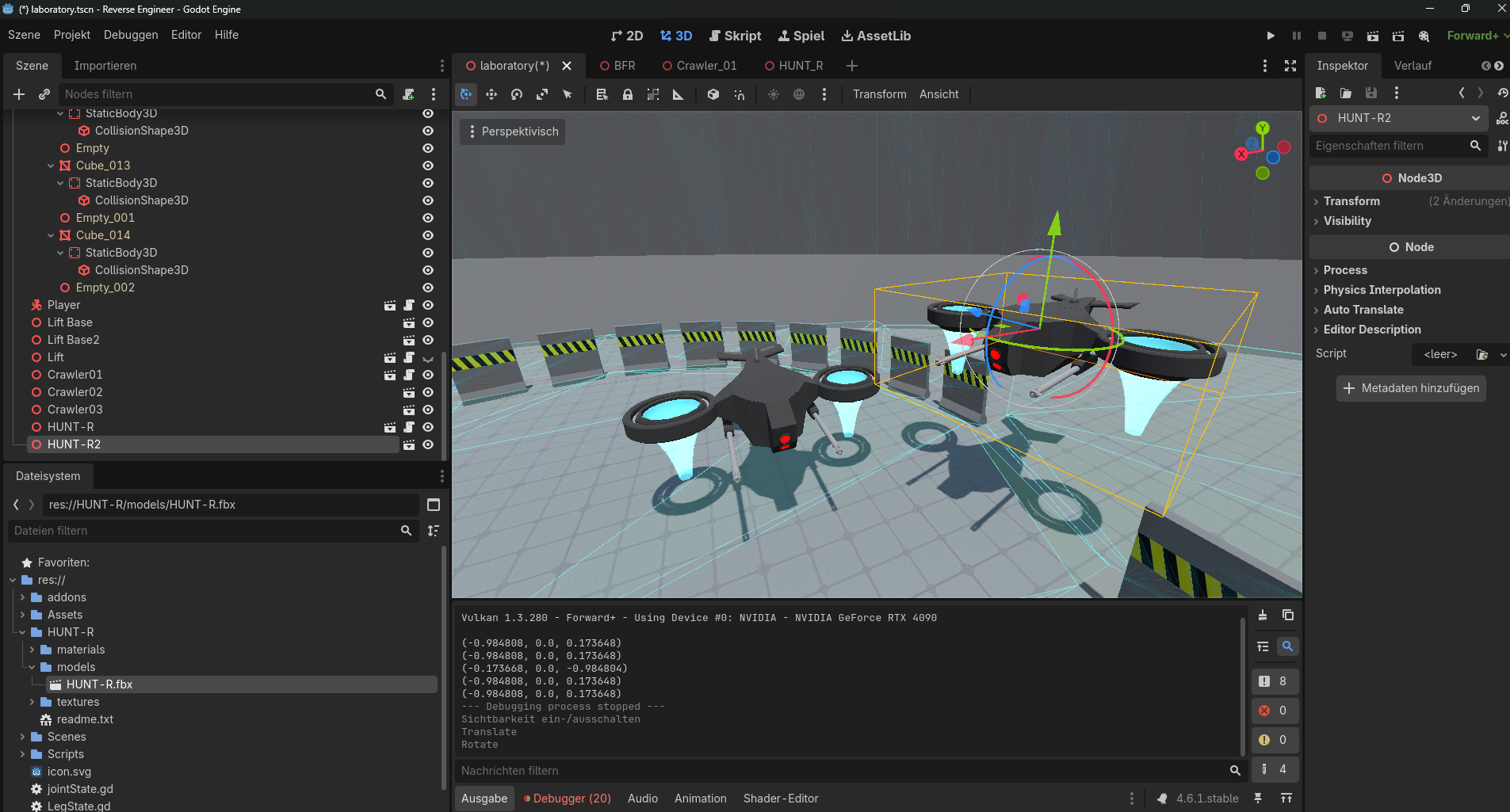Add a new scene tab with plus icon
The image size is (1510, 812).
pyautogui.click(x=852, y=66)
